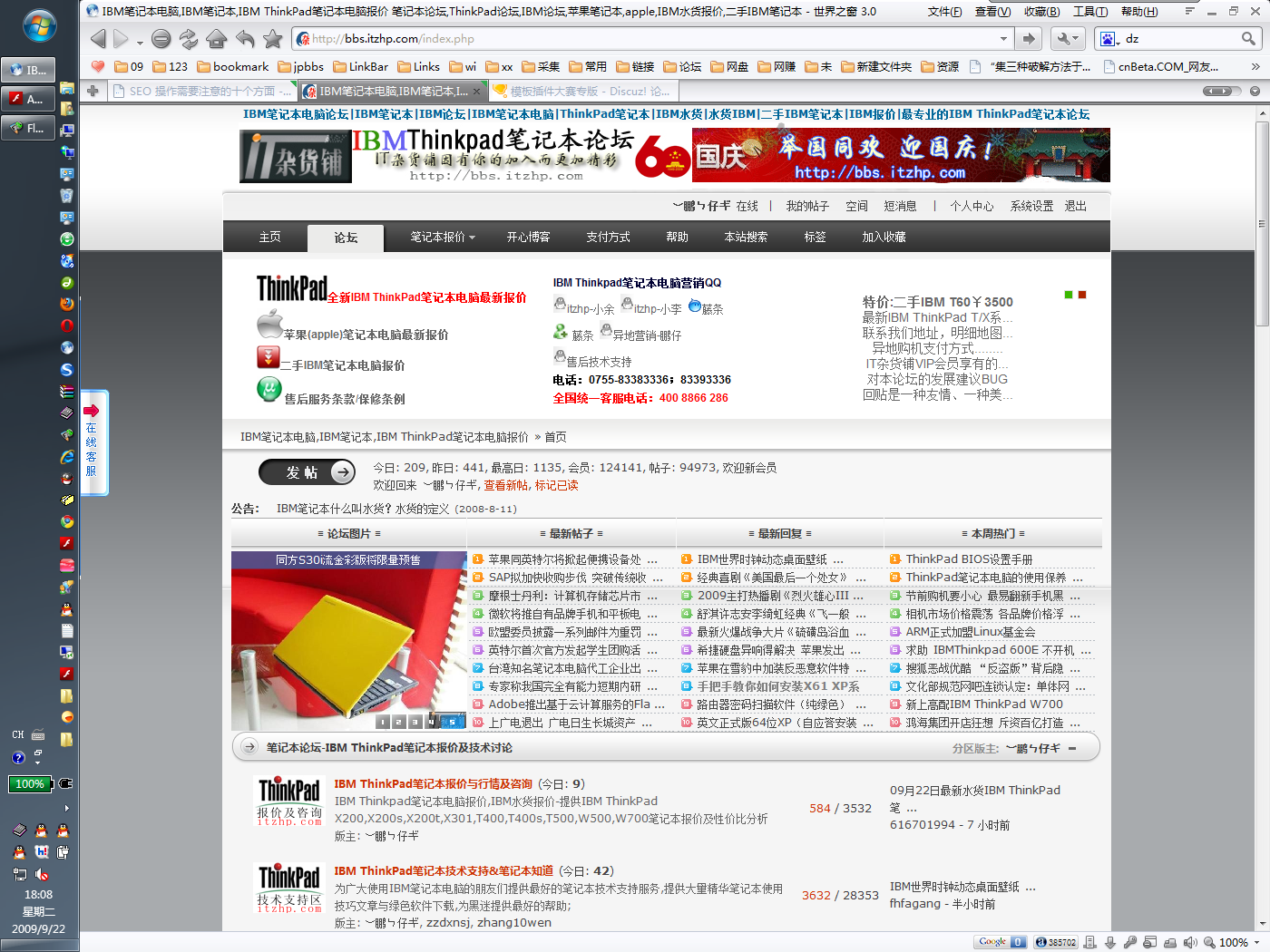Open 短消息 in the user menu
Image resolution: width=1270 pixels, height=952 pixels.
pos(900,206)
